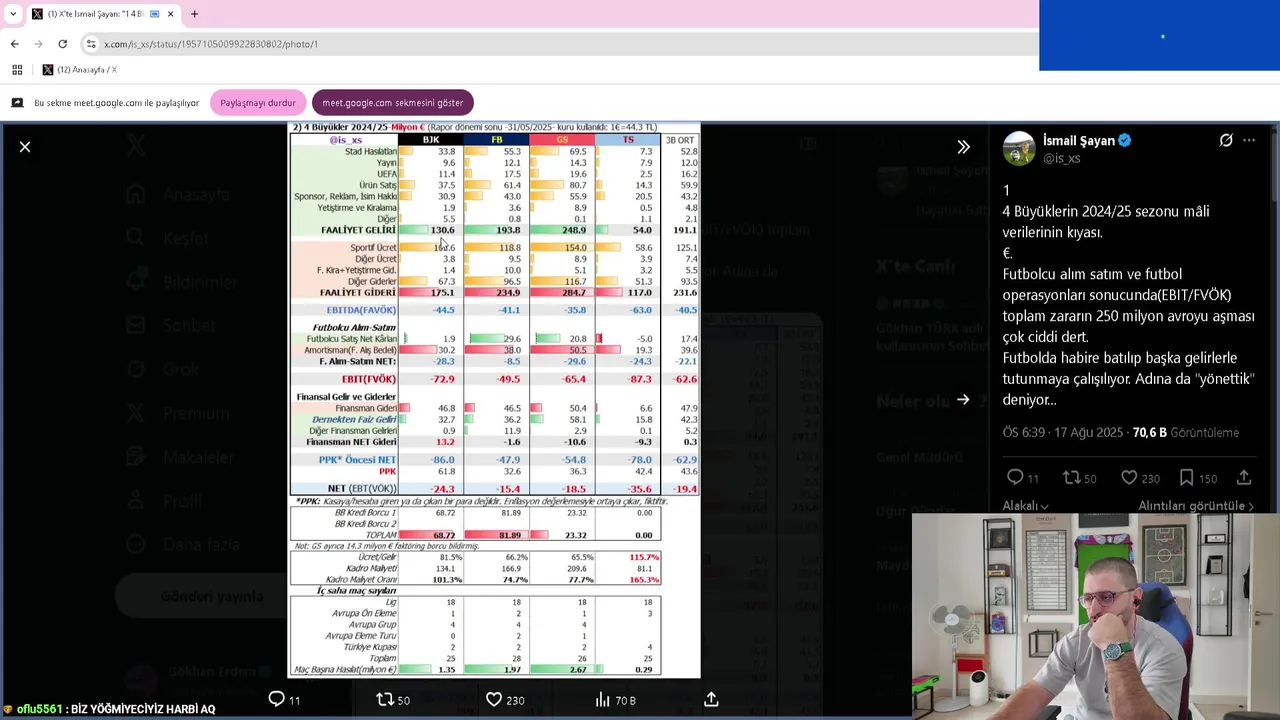Viewport: 1280px width, 720px height.
Task: Collapse the tweet side panel with double-chevron icon
Action: pos(963,147)
